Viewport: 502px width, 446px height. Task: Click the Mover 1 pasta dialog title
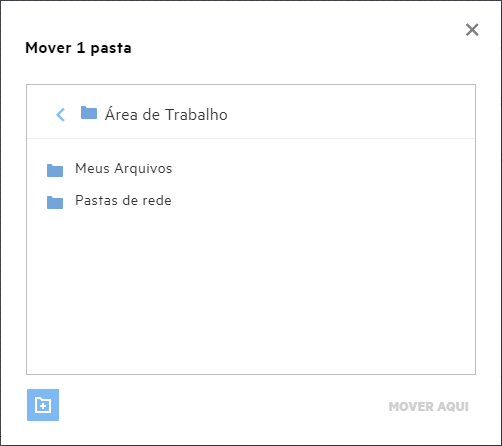[x=78, y=48]
